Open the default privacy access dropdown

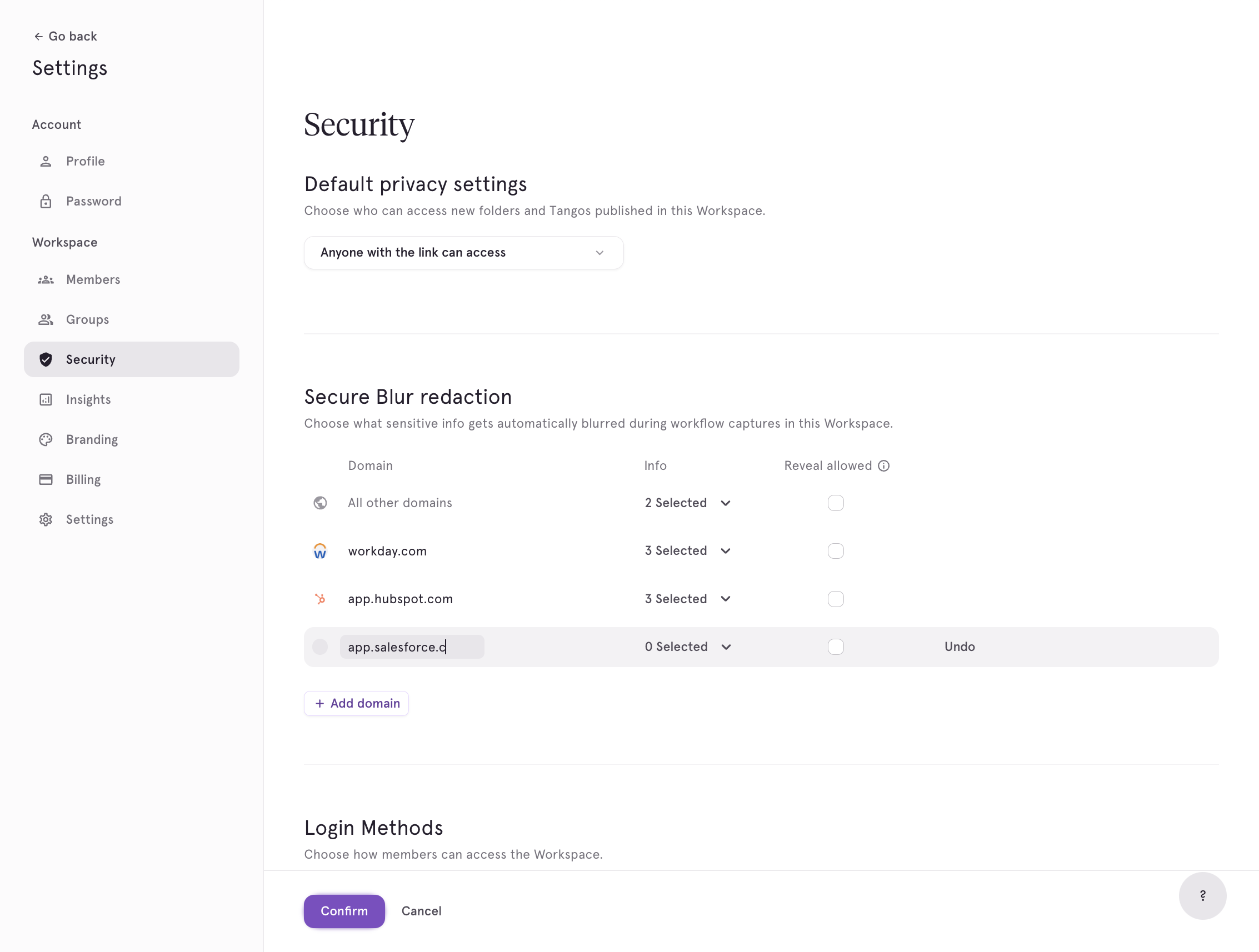(x=463, y=253)
